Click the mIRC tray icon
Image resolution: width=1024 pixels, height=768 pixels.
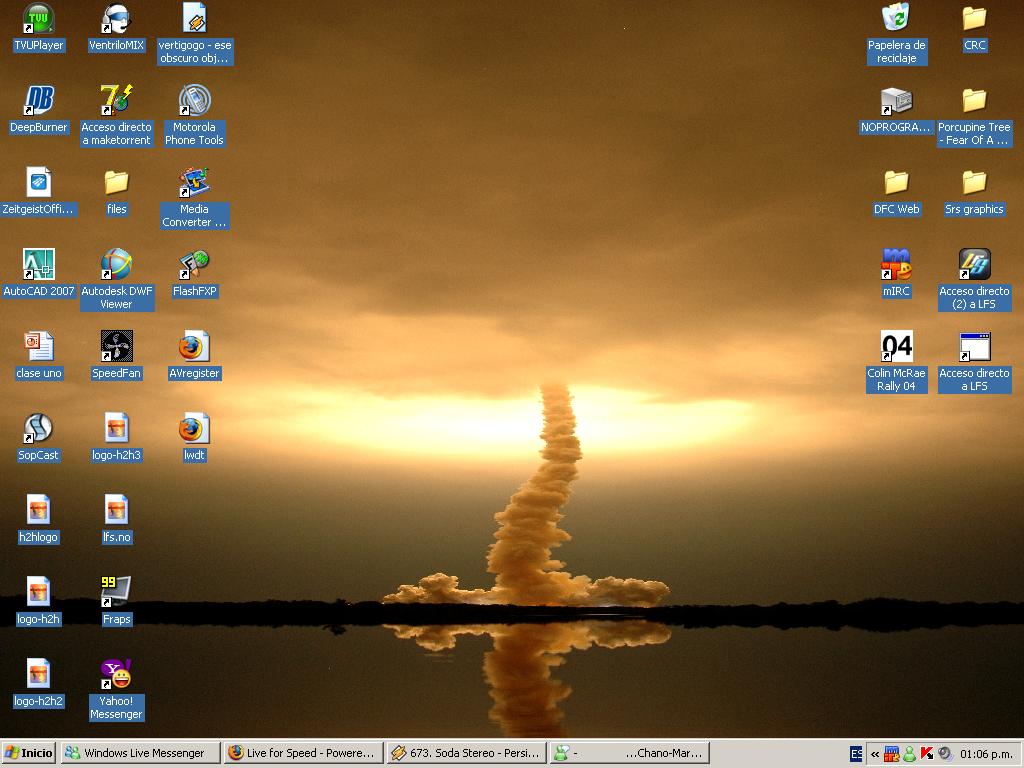pos(891,754)
